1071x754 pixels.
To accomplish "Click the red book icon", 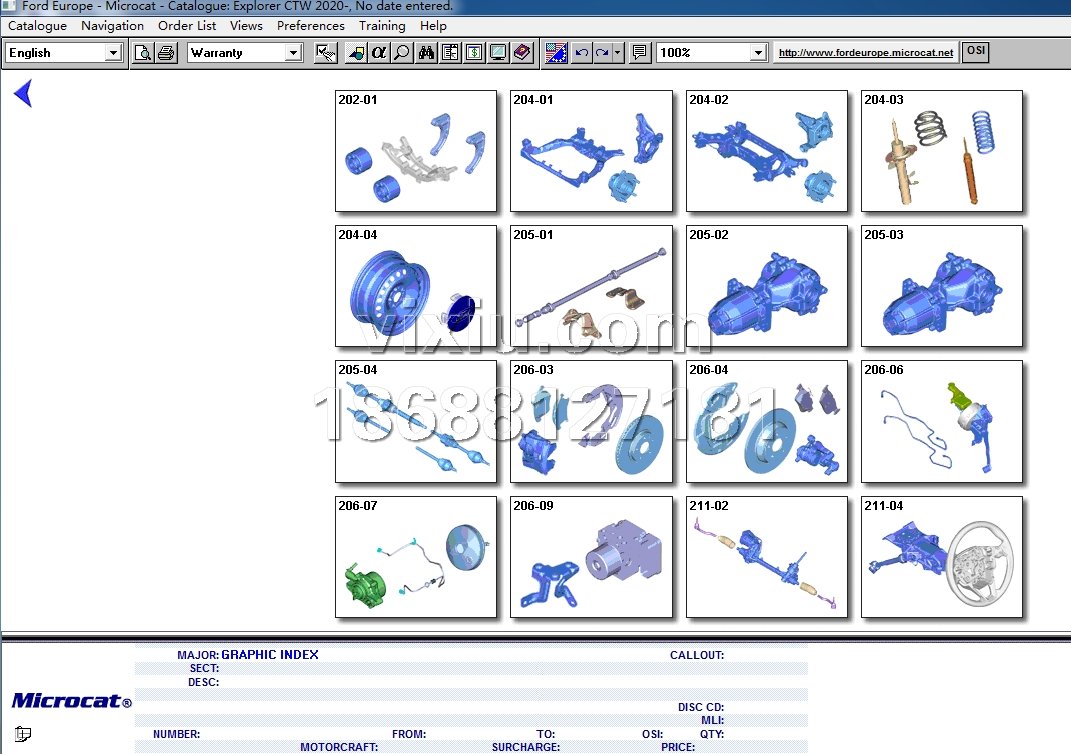I will [522, 53].
